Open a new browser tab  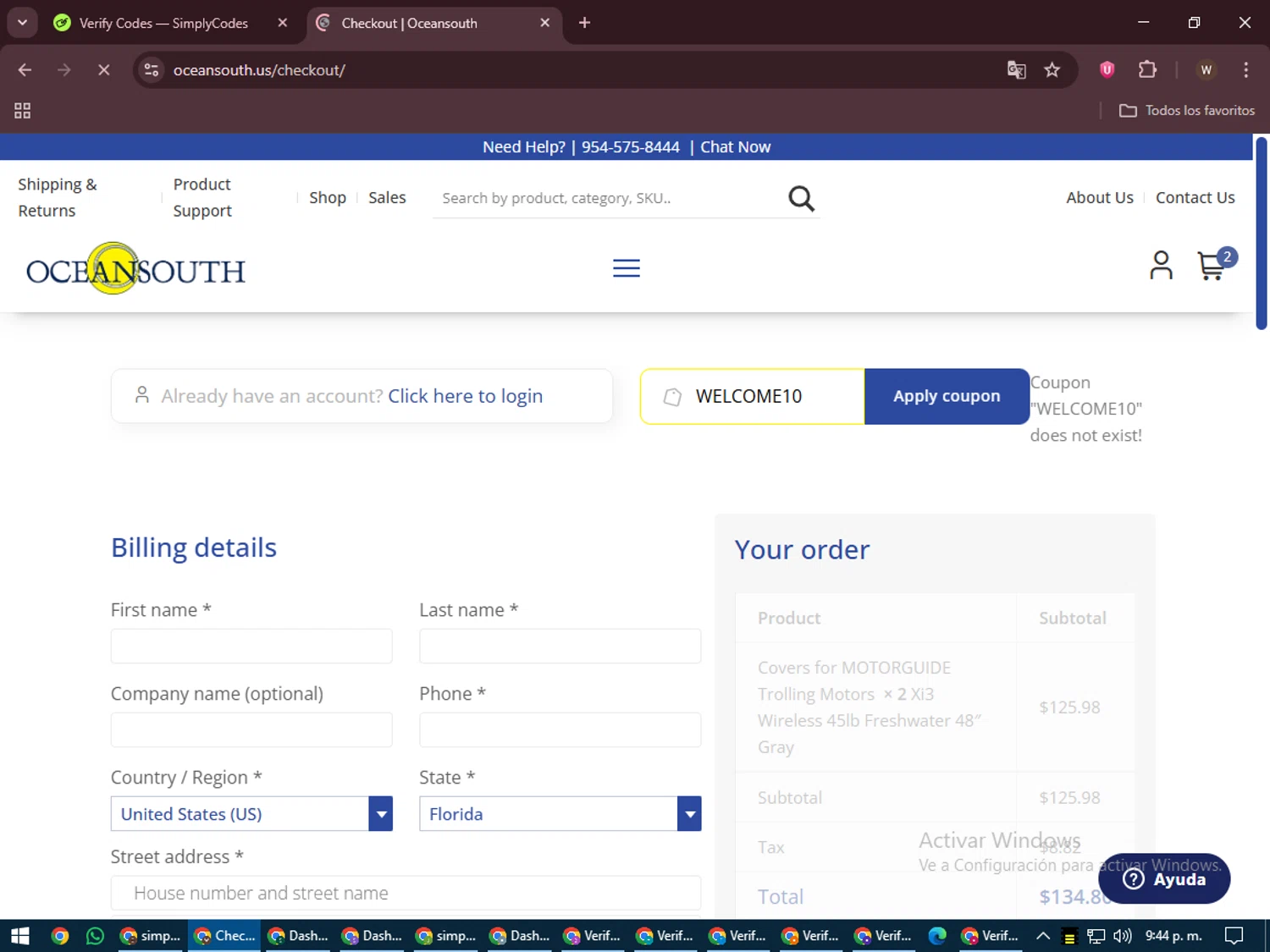coord(584,23)
